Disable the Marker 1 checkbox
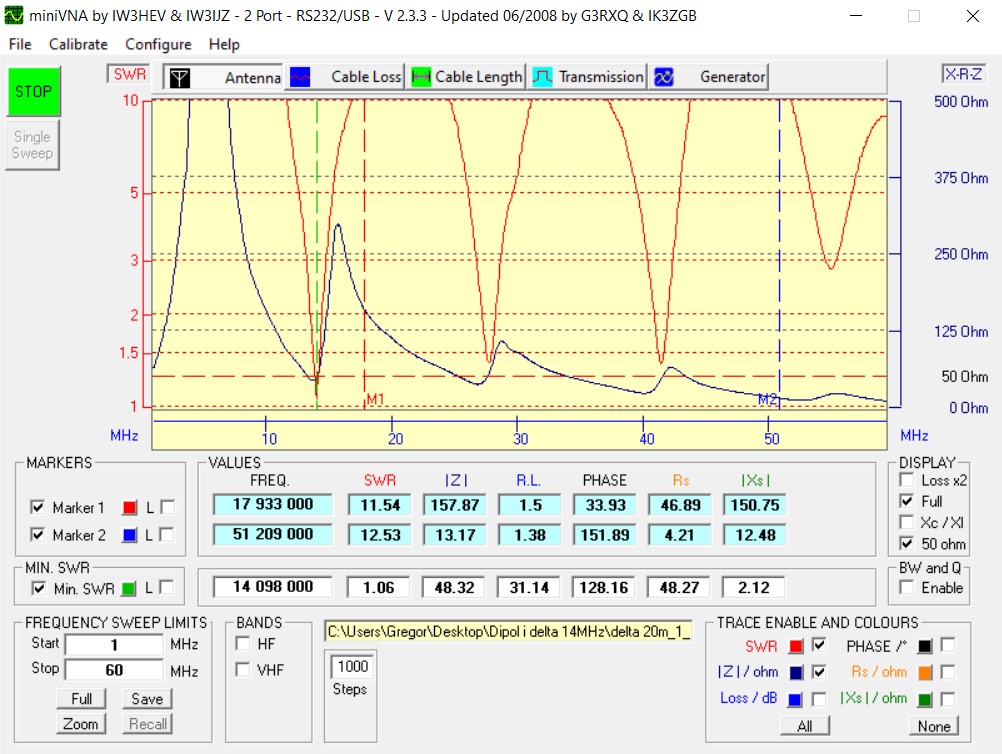The height and width of the screenshot is (754, 1002). (38, 507)
